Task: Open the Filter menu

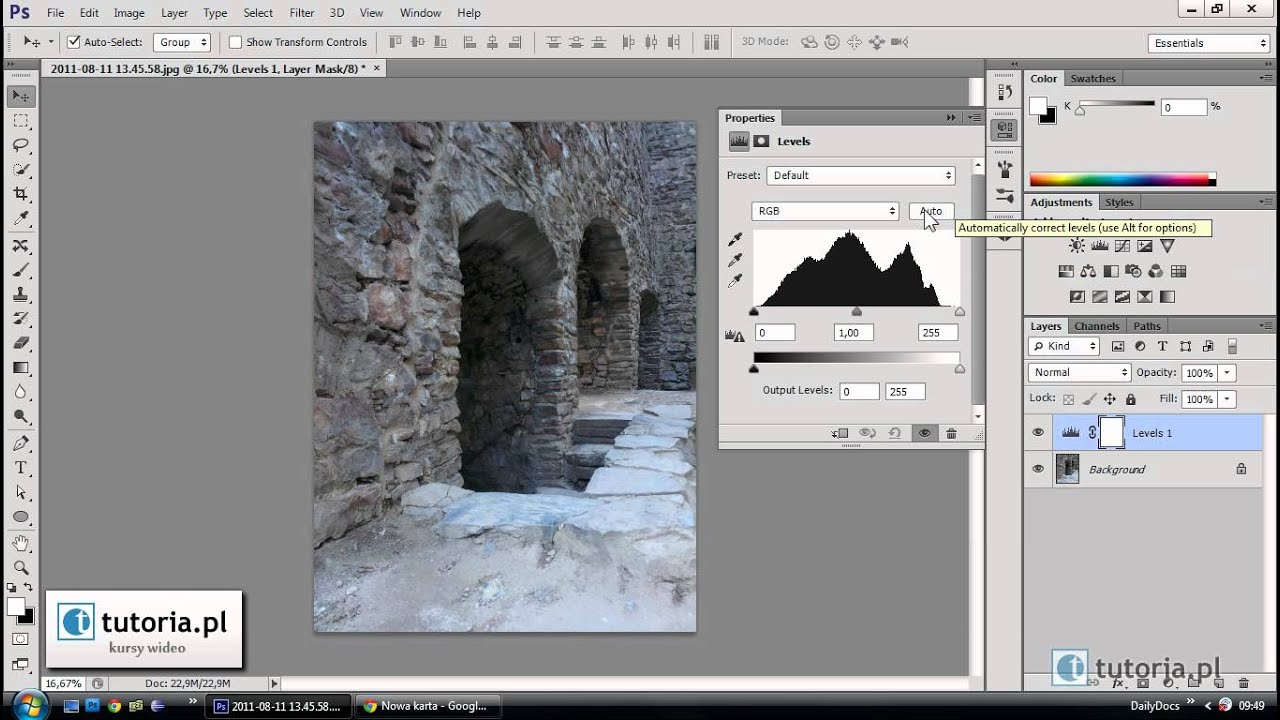Action: [302, 13]
